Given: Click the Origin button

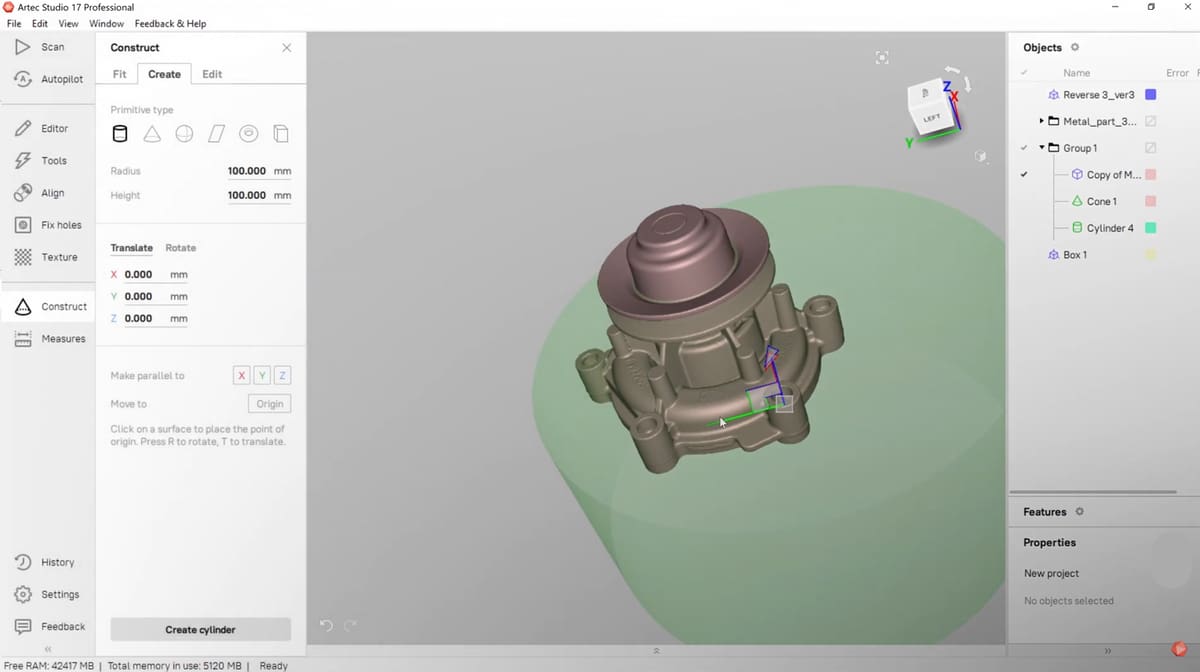Looking at the screenshot, I should (270, 404).
